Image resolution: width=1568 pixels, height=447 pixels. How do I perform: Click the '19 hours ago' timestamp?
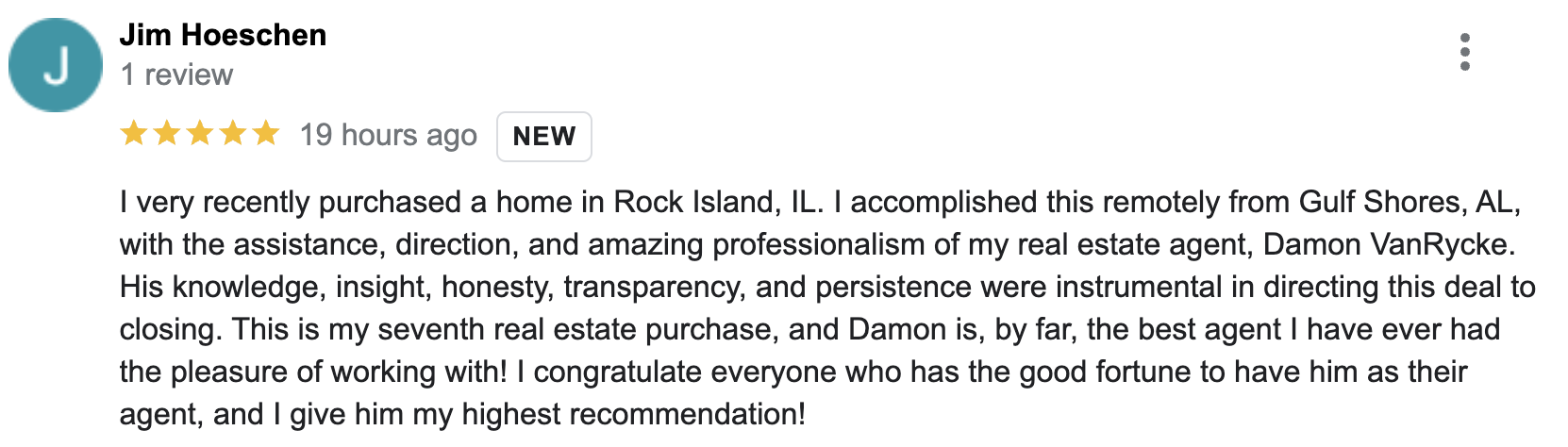pos(389,136)
